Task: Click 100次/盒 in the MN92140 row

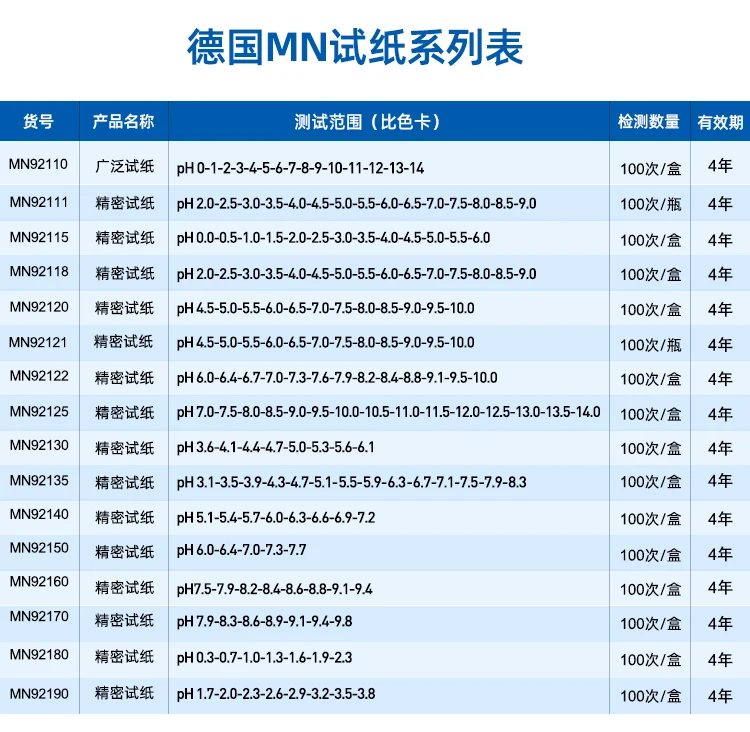Action: coord(651,519)
